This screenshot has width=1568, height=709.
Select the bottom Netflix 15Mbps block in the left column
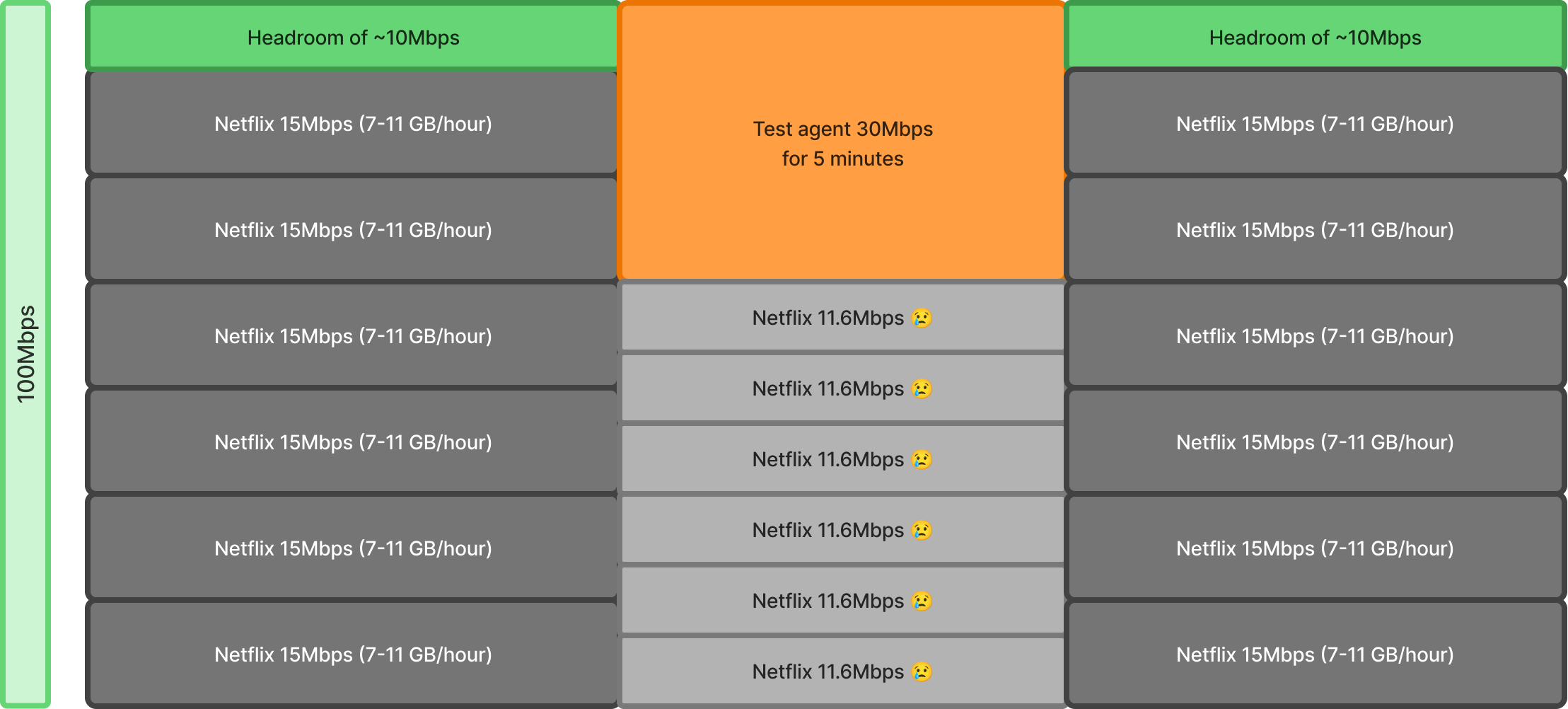click(352, 655)
